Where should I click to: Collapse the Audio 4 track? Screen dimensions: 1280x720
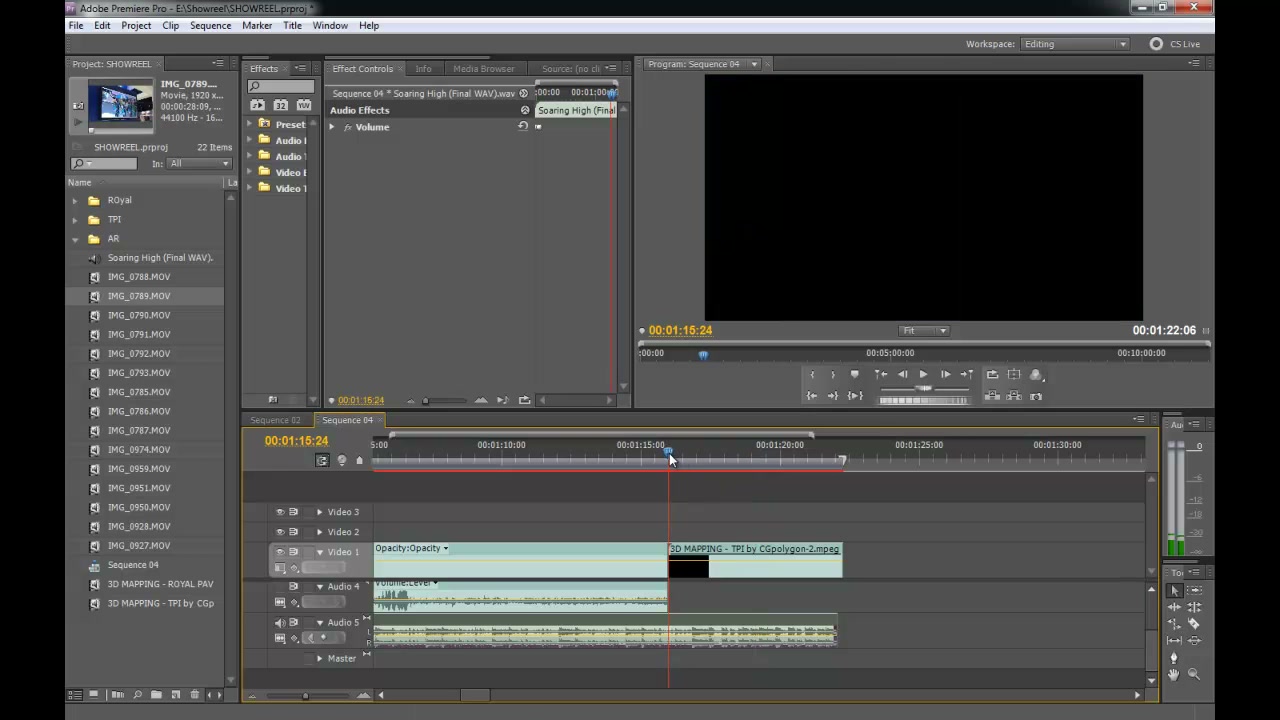(x=320, y=587)
